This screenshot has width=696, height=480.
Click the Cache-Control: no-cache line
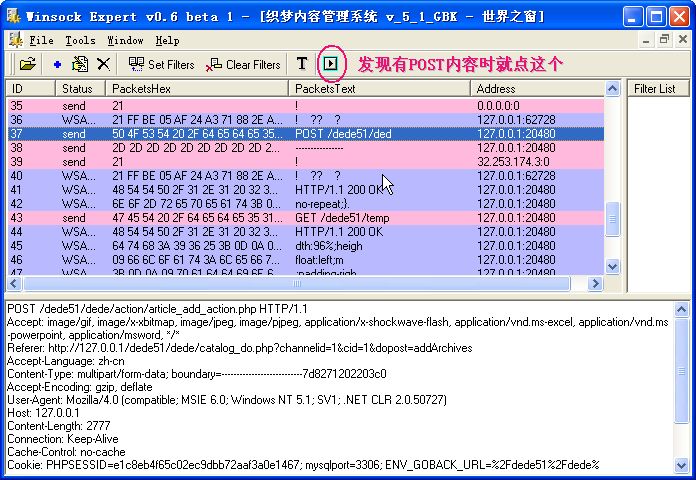pos(66,452)
